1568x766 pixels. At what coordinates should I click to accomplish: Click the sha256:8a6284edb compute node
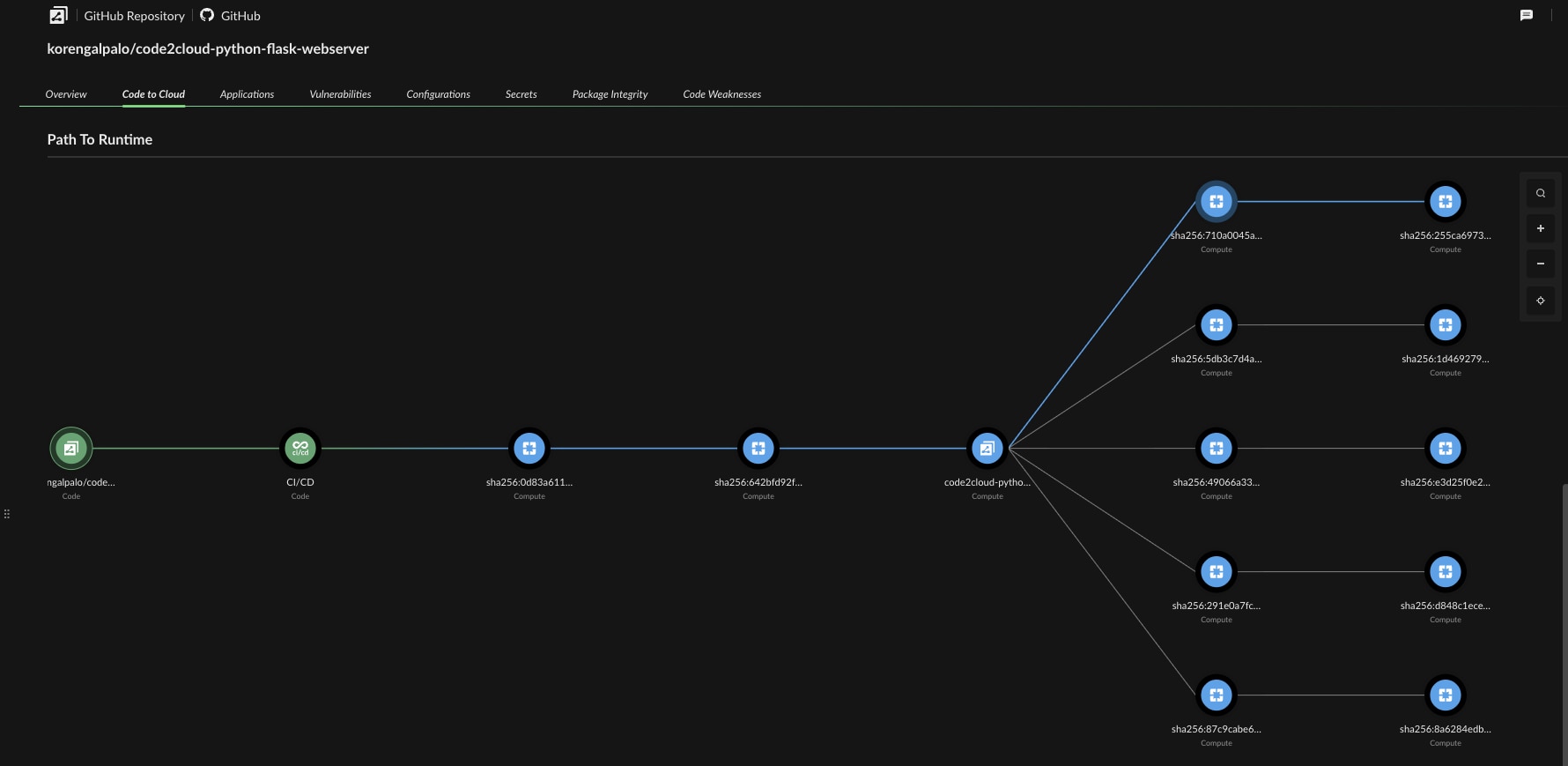(1446, 695)
